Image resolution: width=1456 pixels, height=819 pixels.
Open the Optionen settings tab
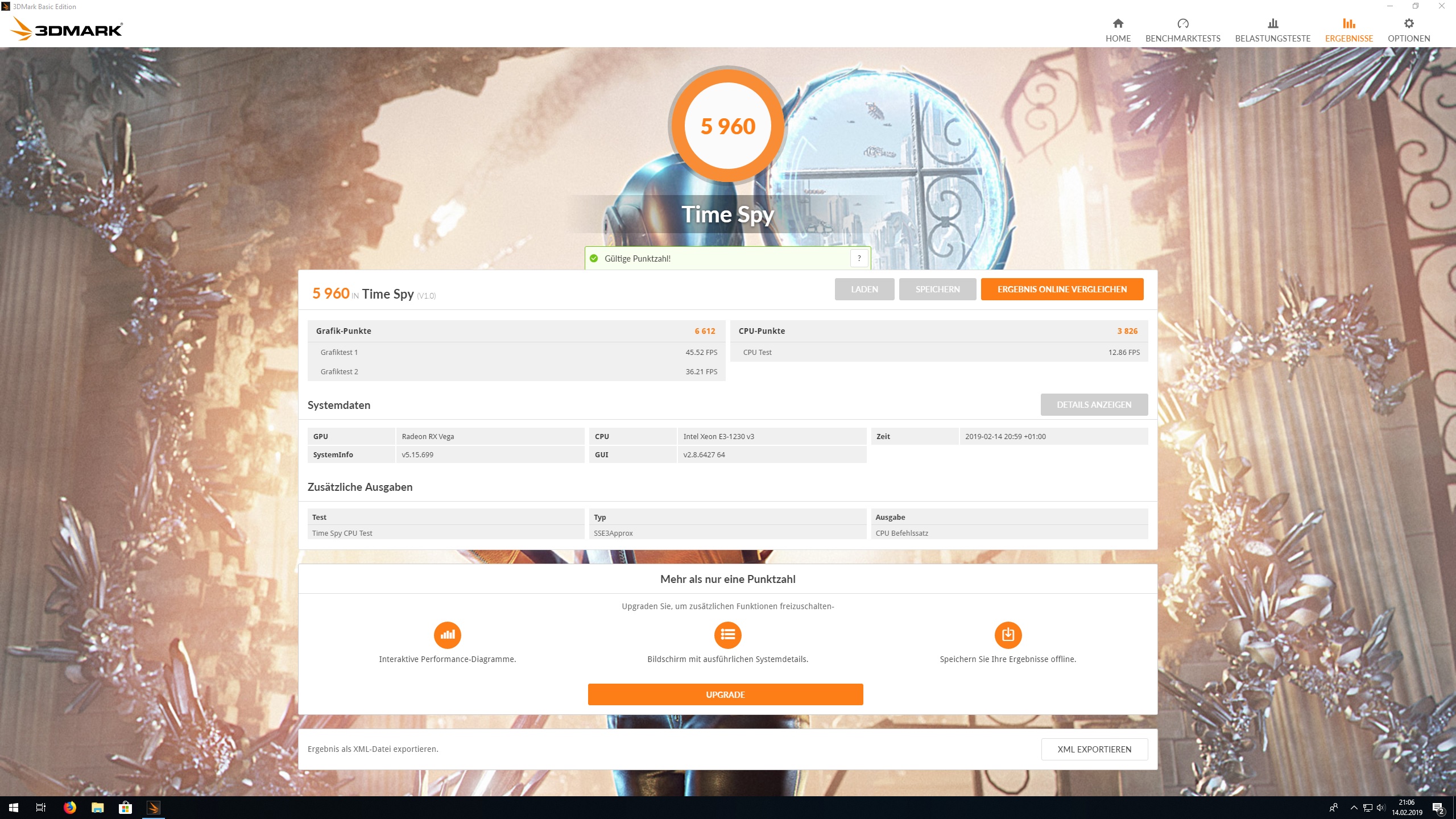tap(1408, 30)
